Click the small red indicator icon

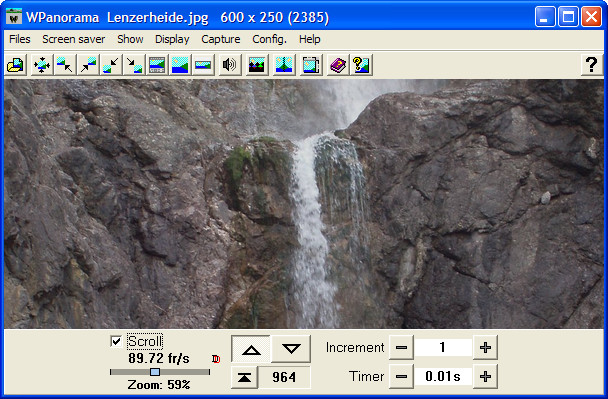pyautogui.click(x=216, y=359)
